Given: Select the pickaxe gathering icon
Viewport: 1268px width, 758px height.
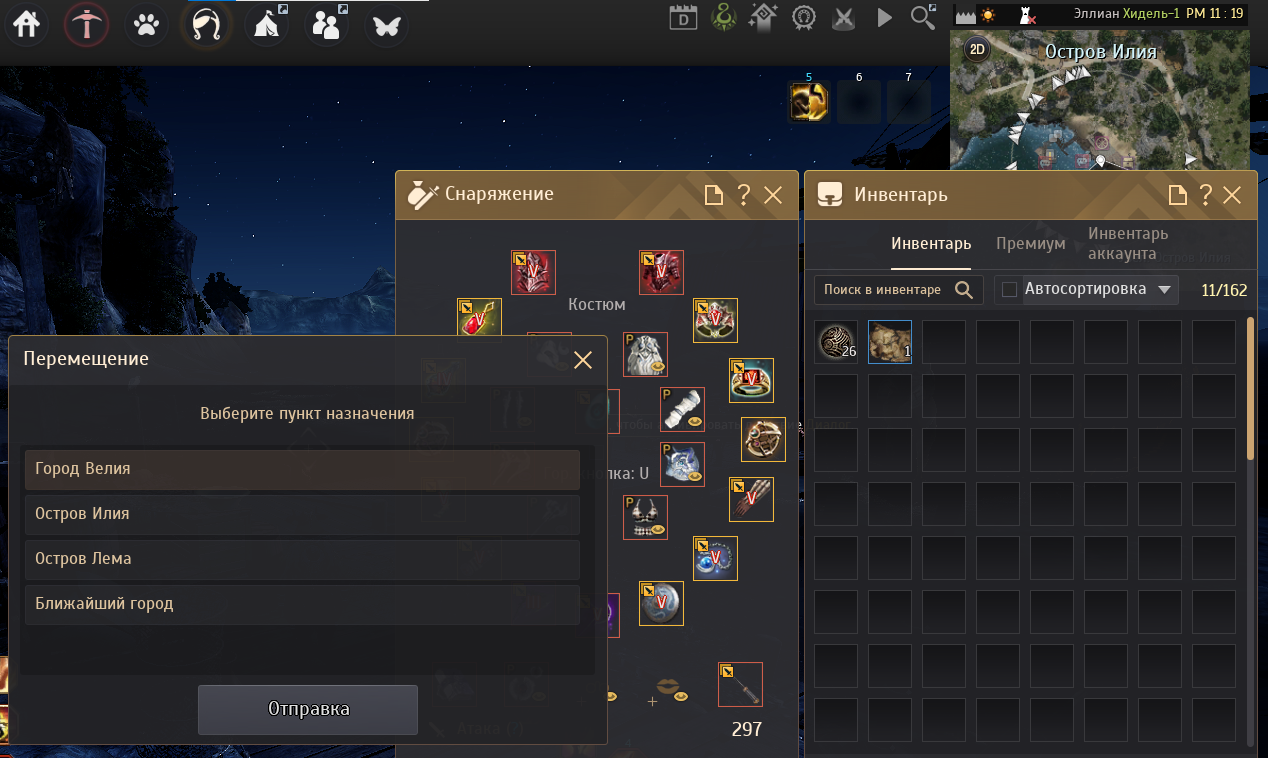Looking at the screenshot, I should (87, 25).
